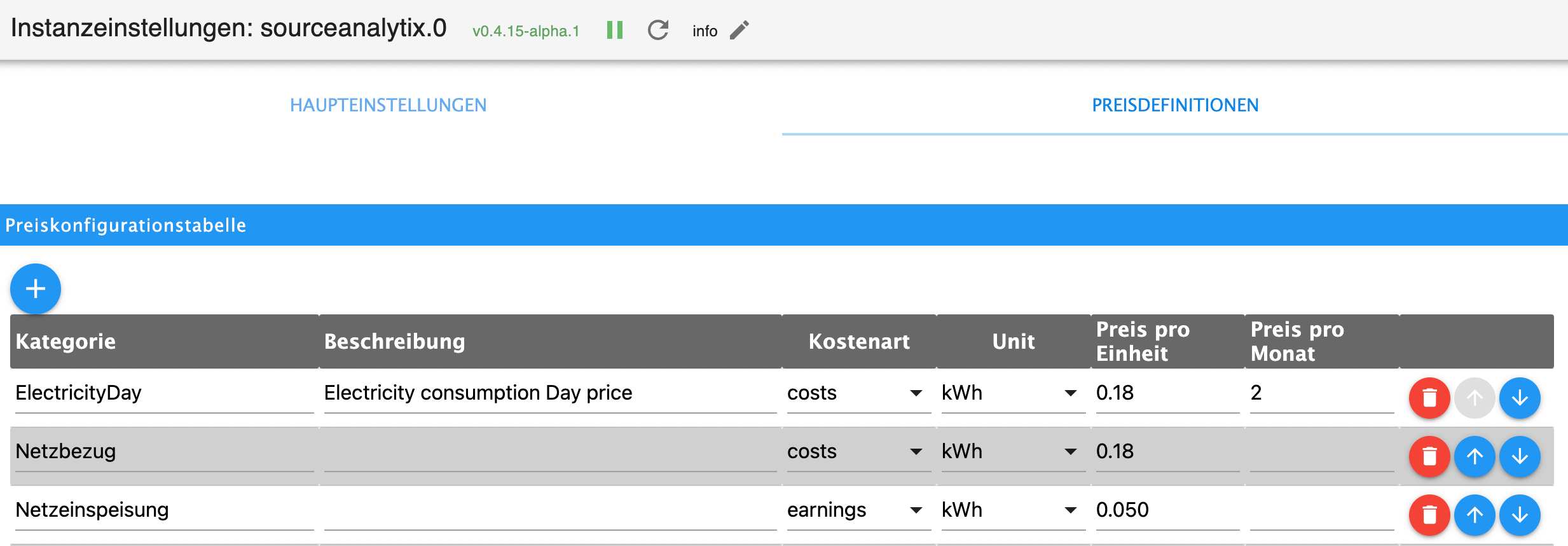Click the reload instance icon
Viewport: 1568px width, 546px height.
click(x=657, y=30)
